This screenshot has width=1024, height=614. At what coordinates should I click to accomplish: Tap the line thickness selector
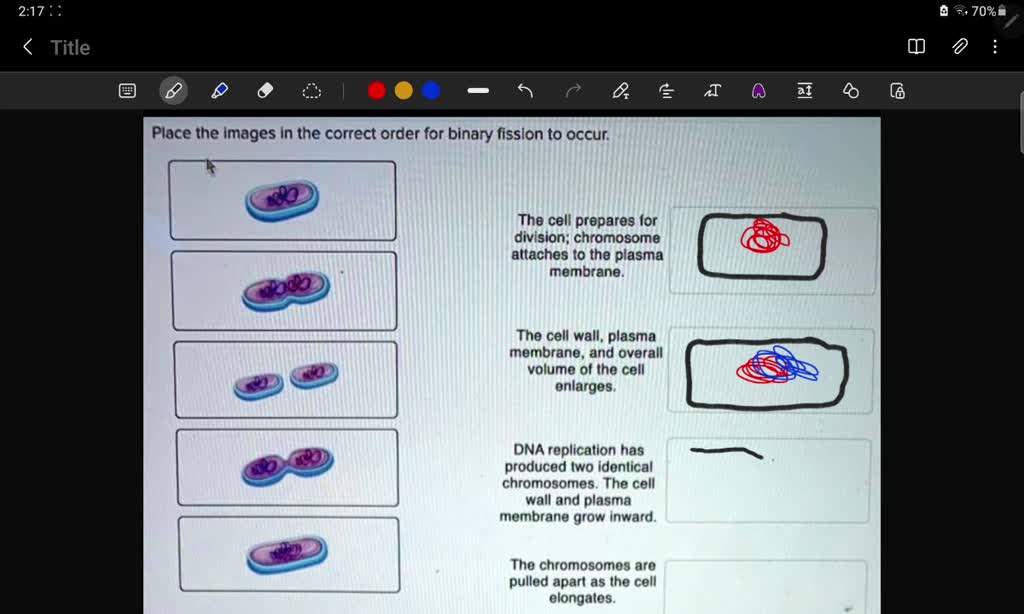click(x=477, y=90)
